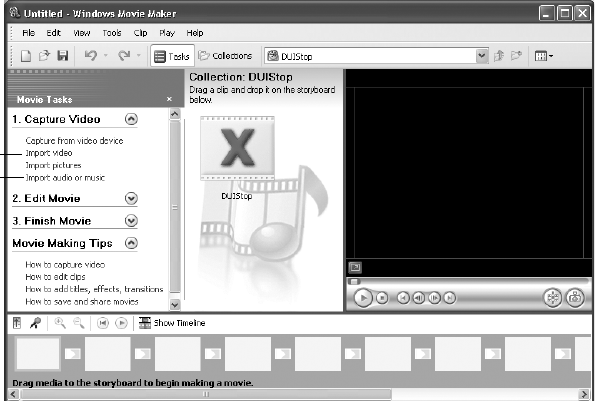The image size is (595, 401).
Task: Click the Next Frame button
Action: point(434,298)
